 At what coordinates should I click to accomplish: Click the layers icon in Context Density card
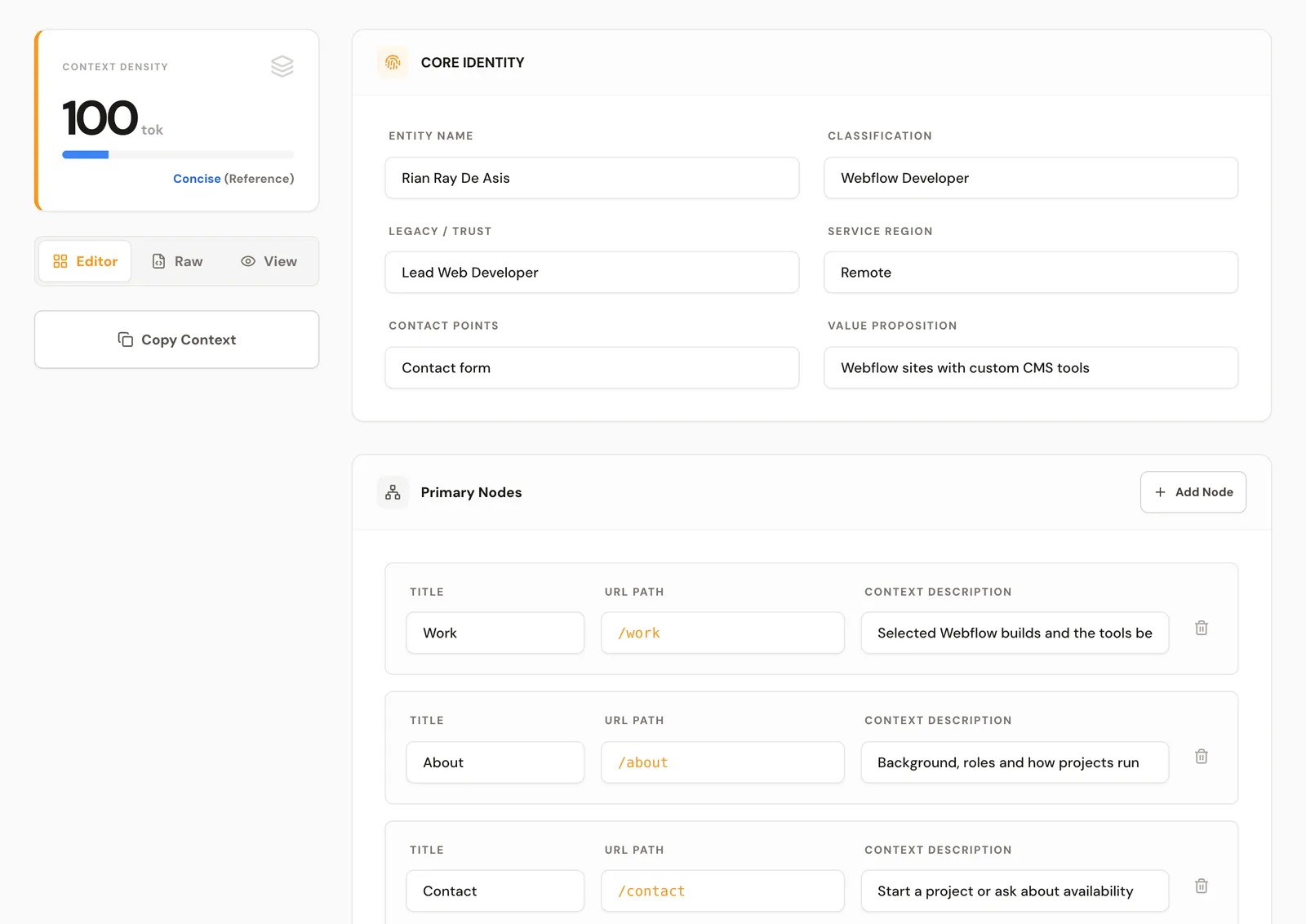282,66
